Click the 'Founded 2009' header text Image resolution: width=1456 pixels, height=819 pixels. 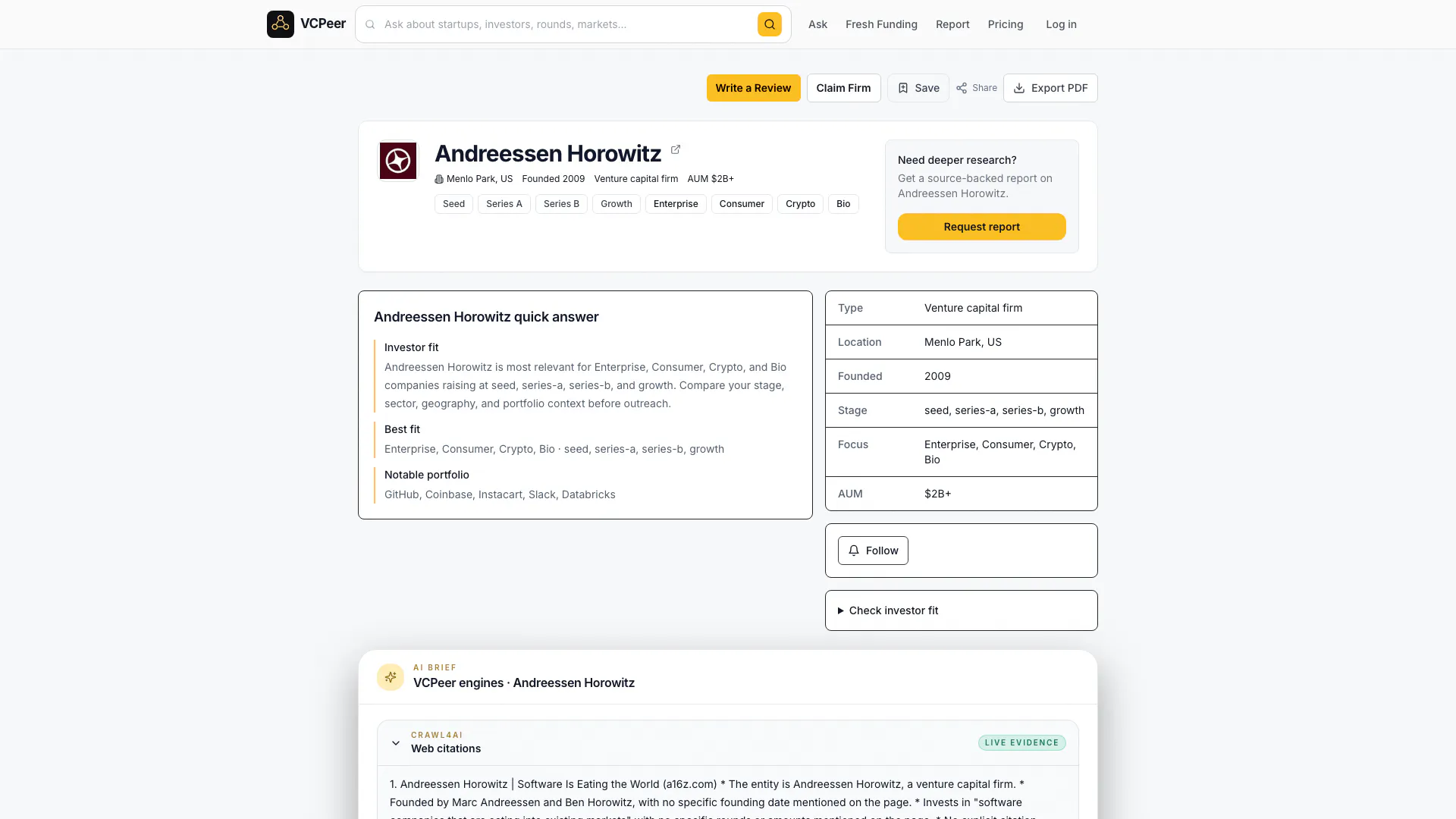pos(553,179)
